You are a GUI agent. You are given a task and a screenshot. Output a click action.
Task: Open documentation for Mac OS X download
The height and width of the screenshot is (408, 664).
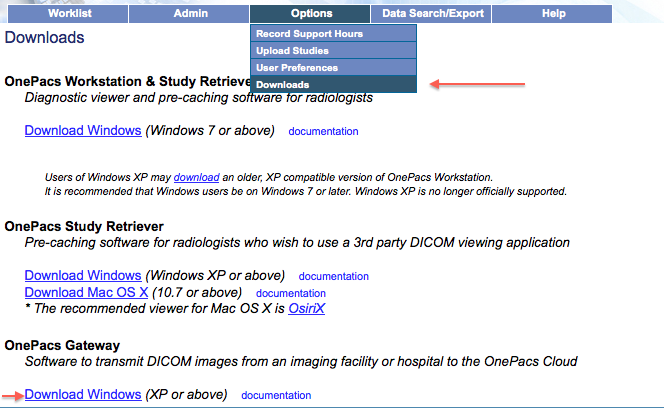[290, 293]
